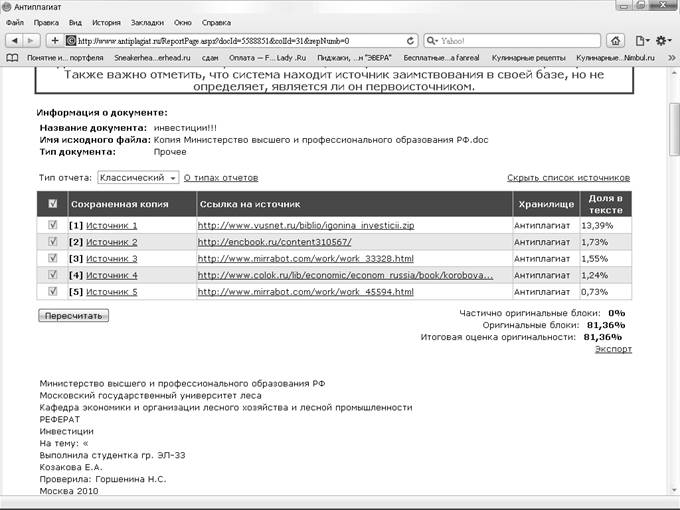This screenshot has width=680, height=510.
Task: Open the Окно menu
Action: [183, 23]
